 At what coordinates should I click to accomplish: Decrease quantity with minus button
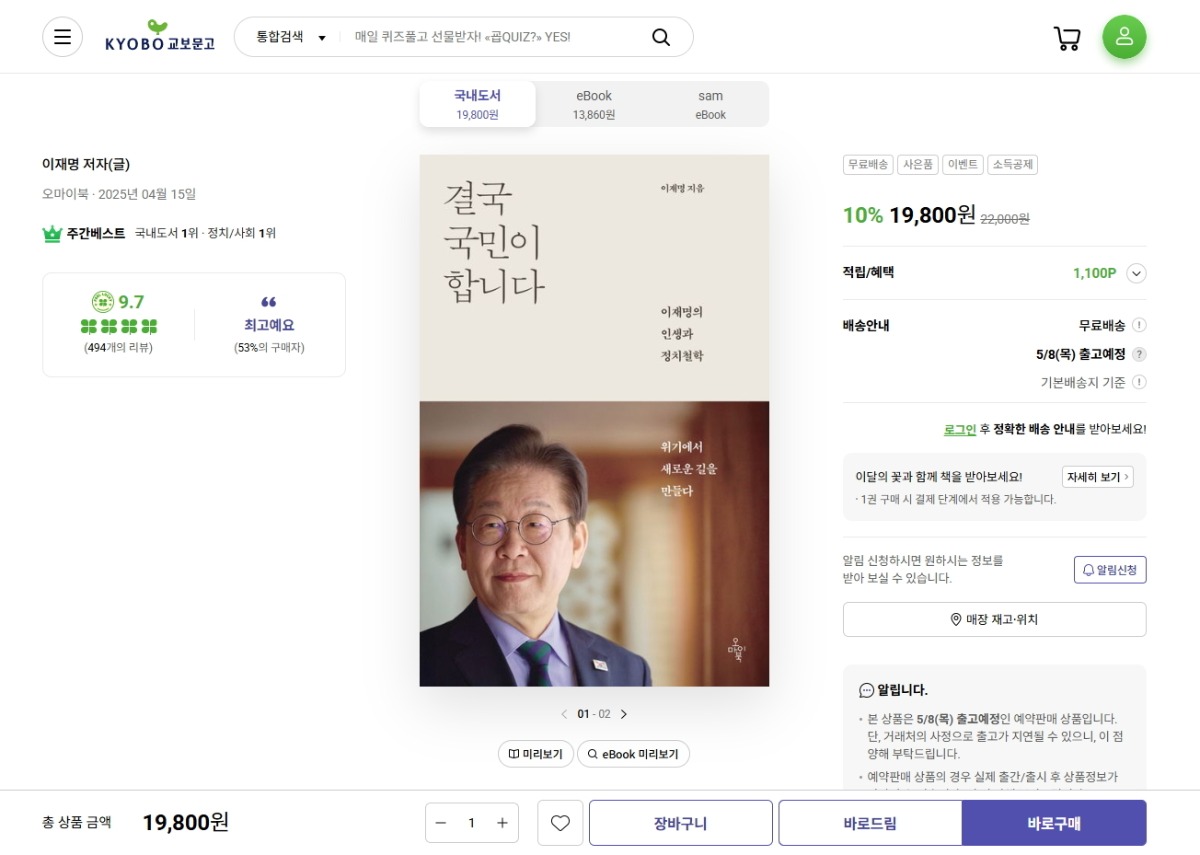(x=441, y=823)
